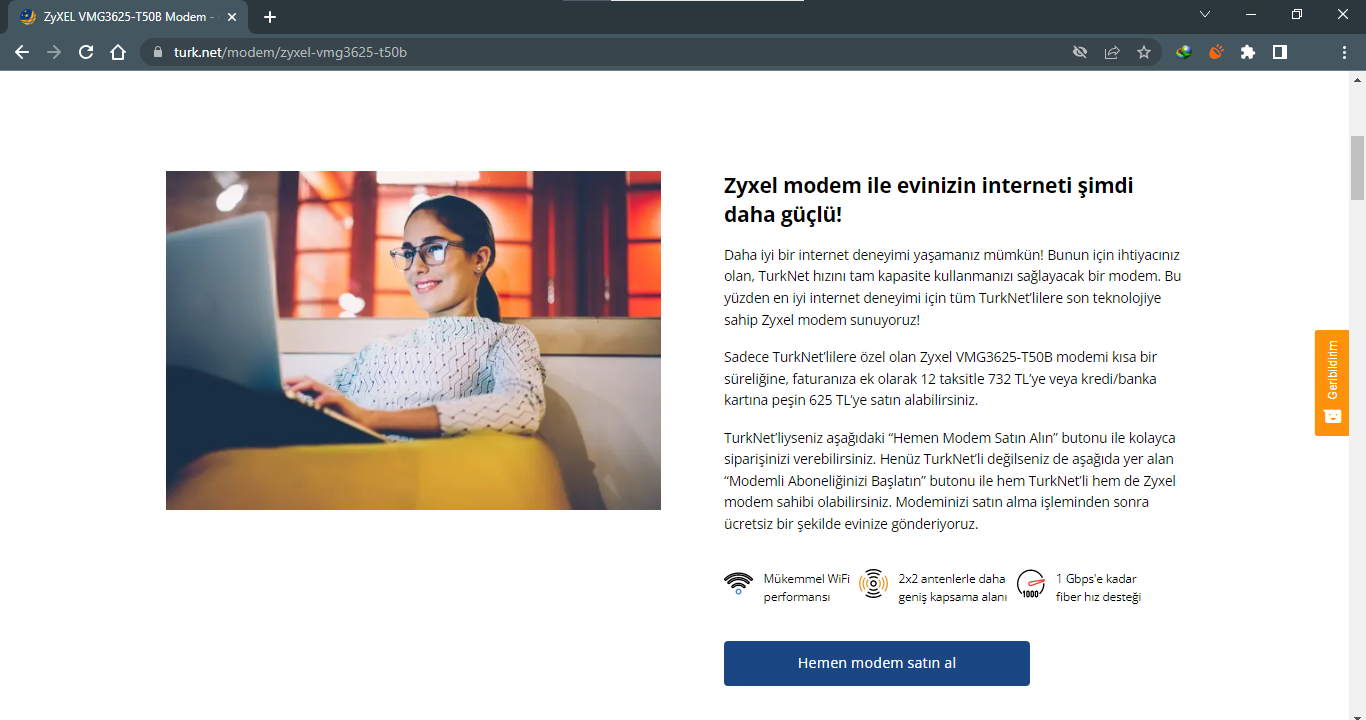Click the crossed-eye tracking protection icon

click(1080, 52)
